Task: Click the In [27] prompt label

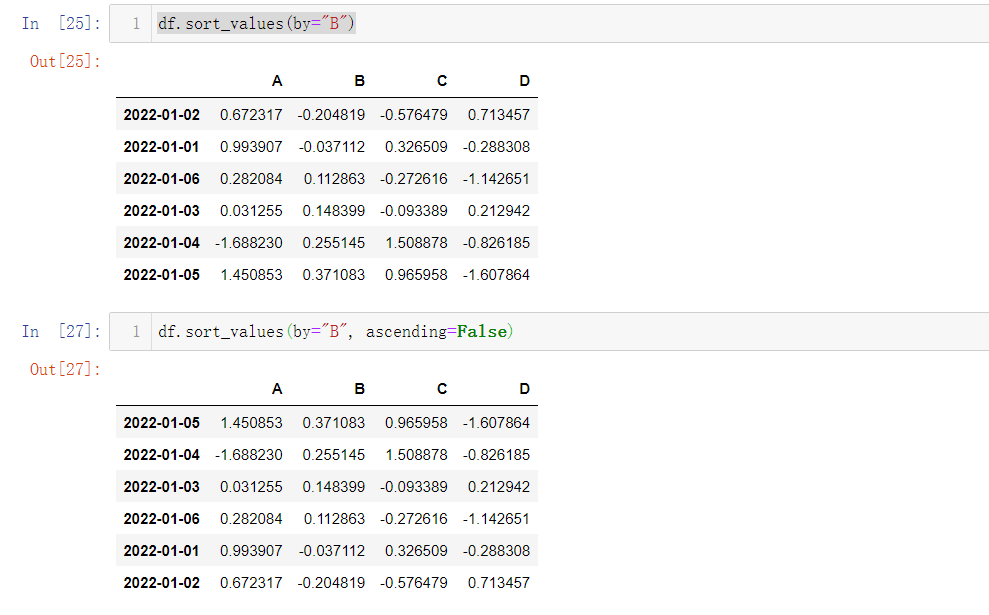Action: 61,331
